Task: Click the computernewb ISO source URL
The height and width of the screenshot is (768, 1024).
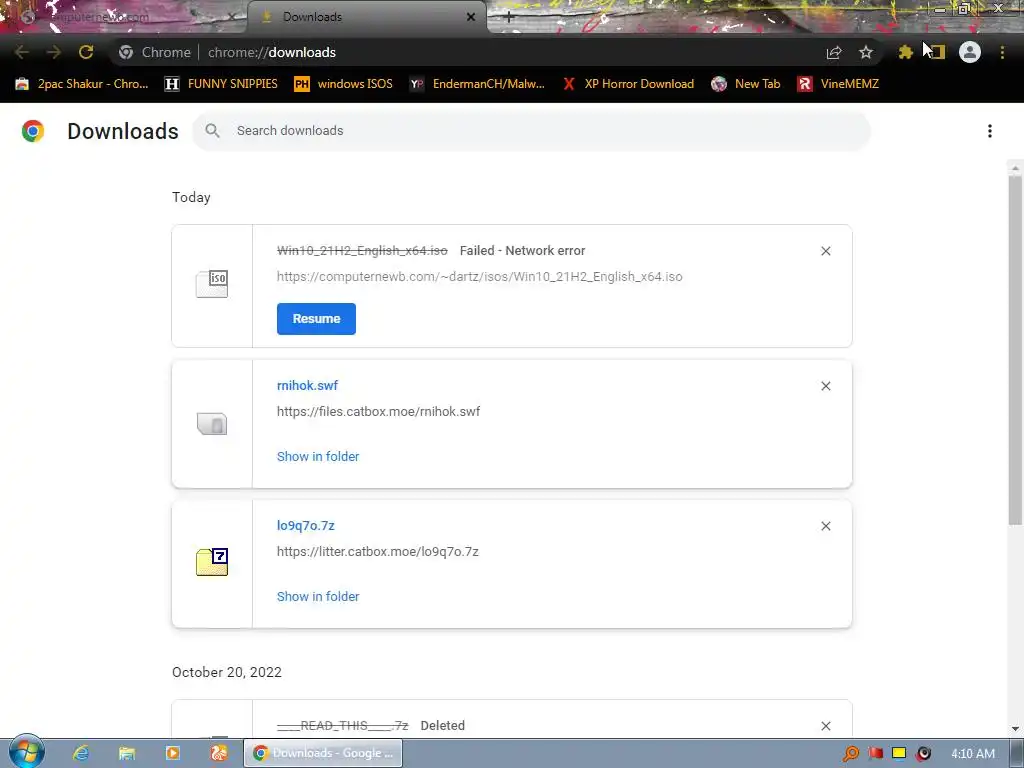Action: (x=479, y=276)
